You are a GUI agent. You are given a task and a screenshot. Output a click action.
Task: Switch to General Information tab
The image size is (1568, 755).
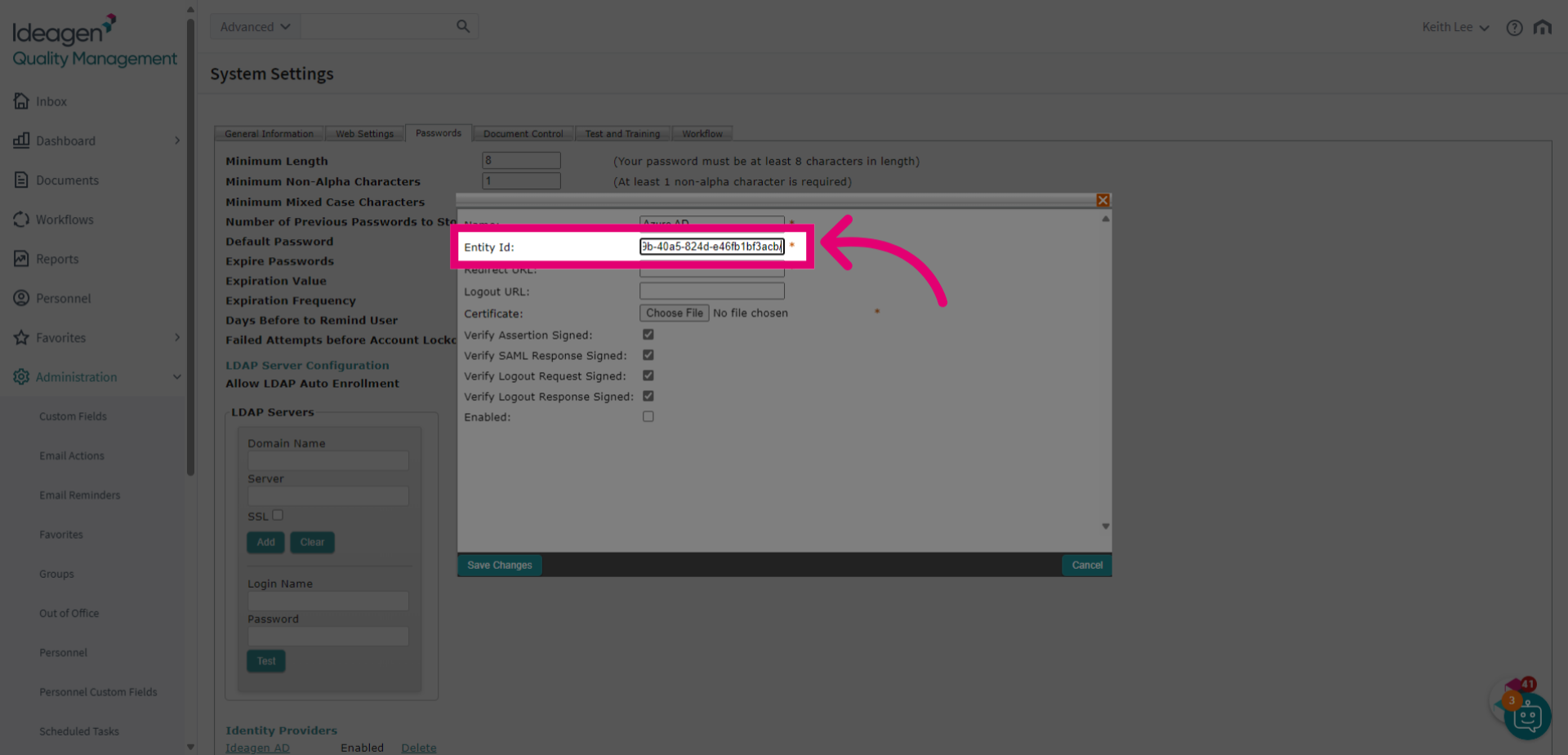coord(269,134)
